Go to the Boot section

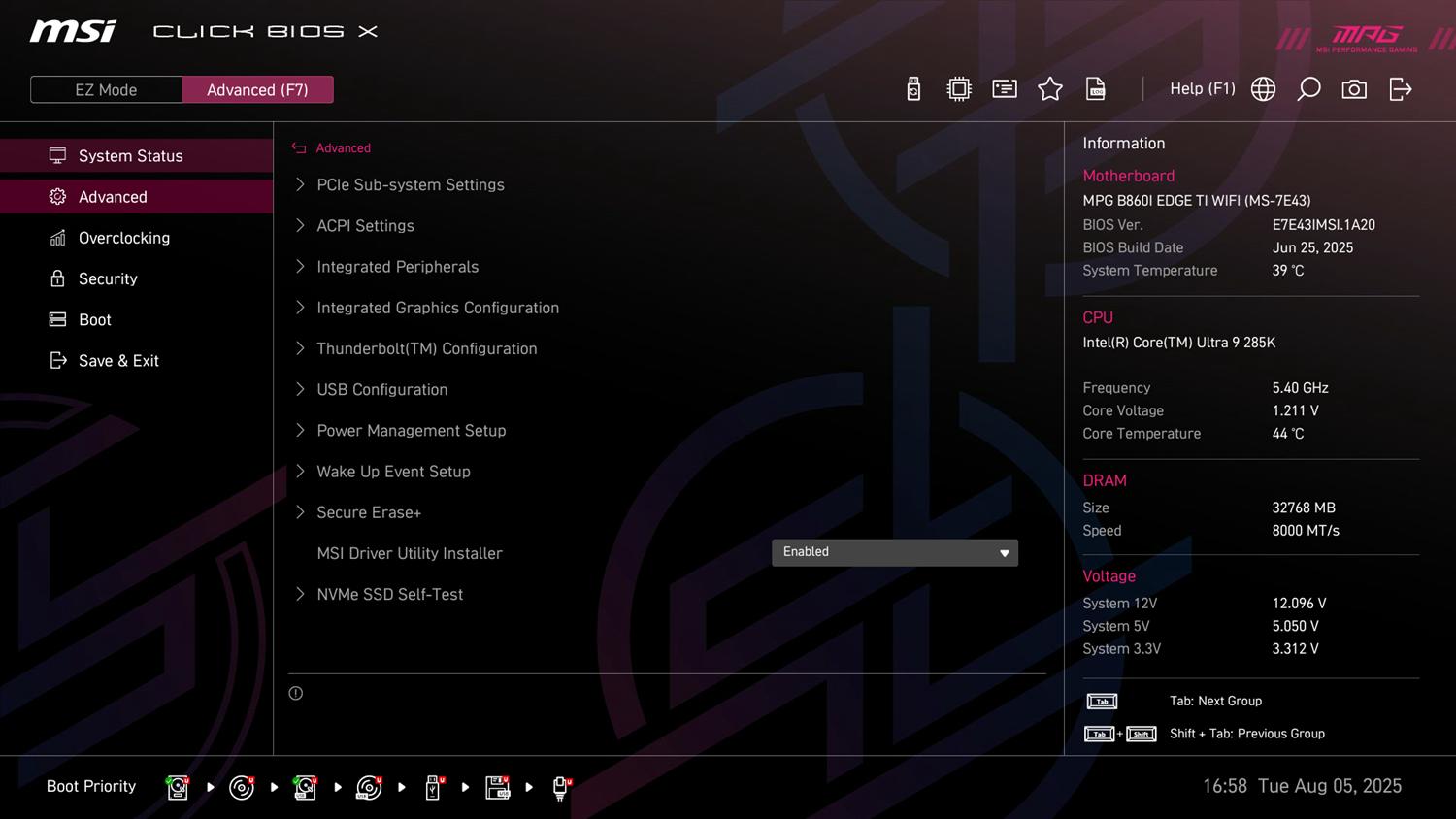click(x=95, y=319)
